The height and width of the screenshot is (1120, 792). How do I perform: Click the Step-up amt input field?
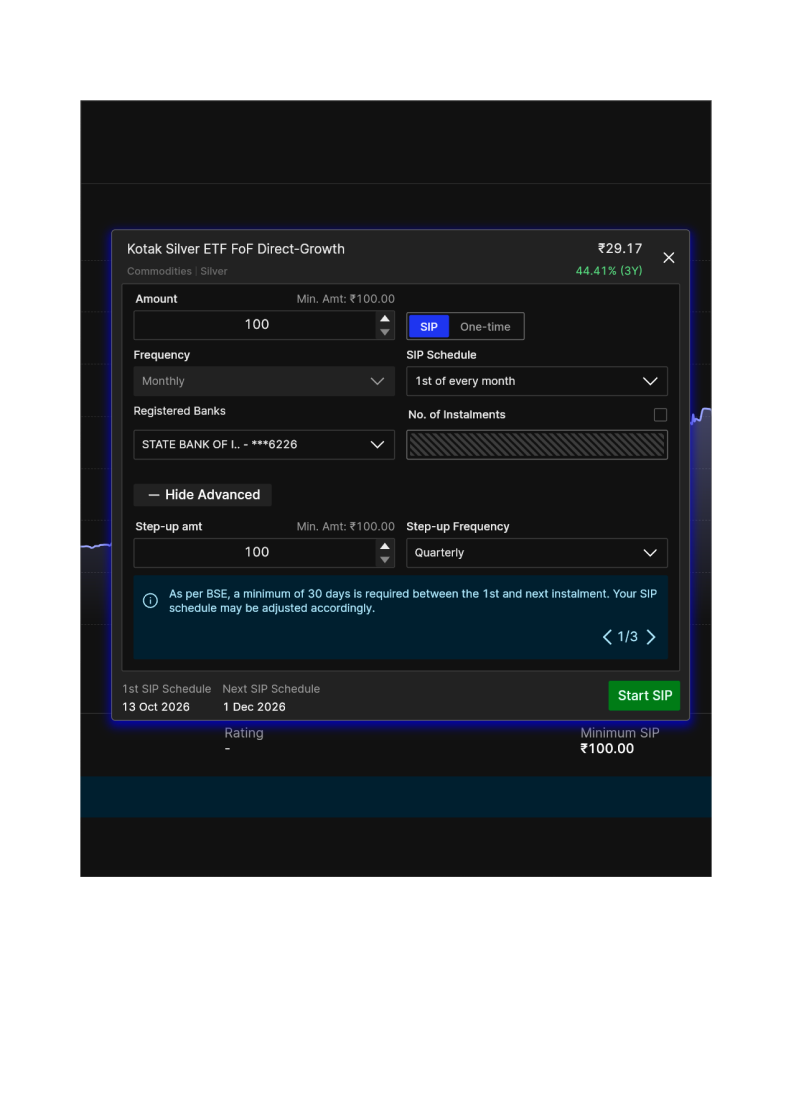pyautogui.click(x=256, y=553)
